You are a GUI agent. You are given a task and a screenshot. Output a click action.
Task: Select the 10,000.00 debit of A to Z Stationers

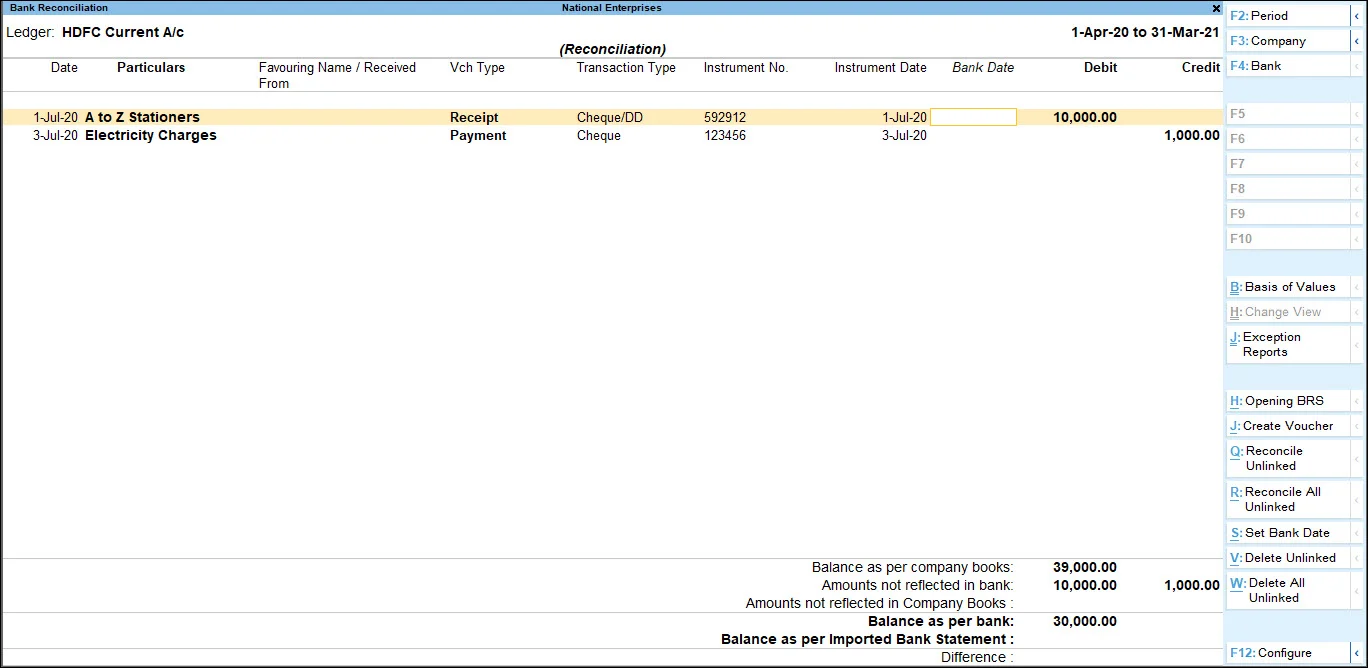(x=1085, y=117)
